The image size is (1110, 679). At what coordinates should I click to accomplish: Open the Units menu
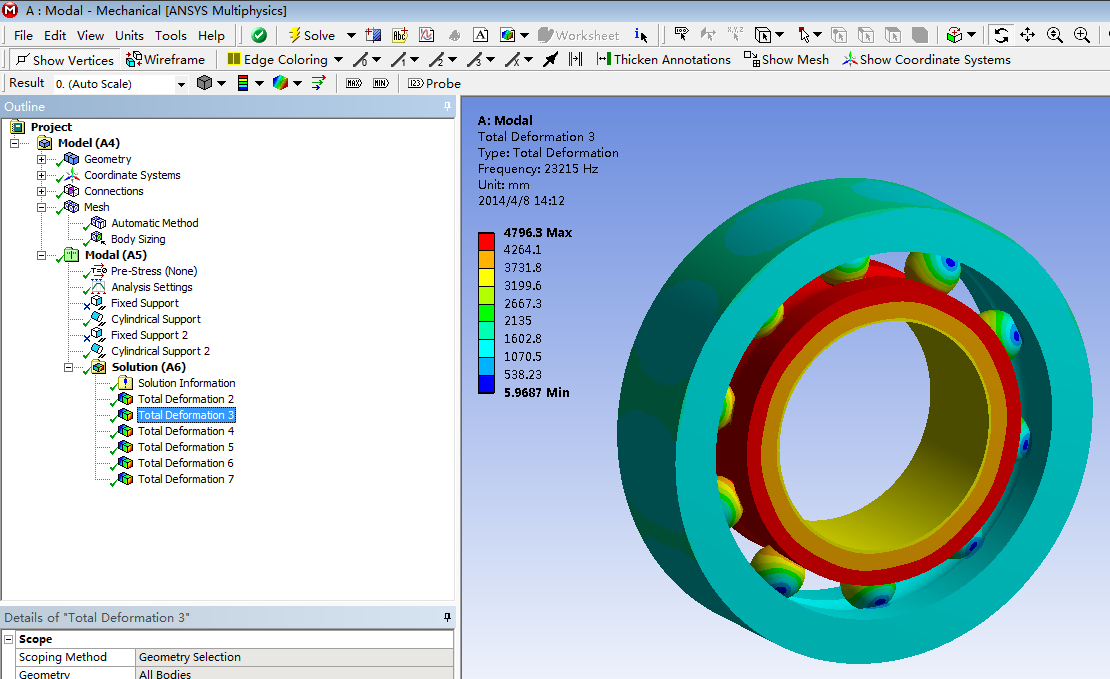[x=129, y=35]
